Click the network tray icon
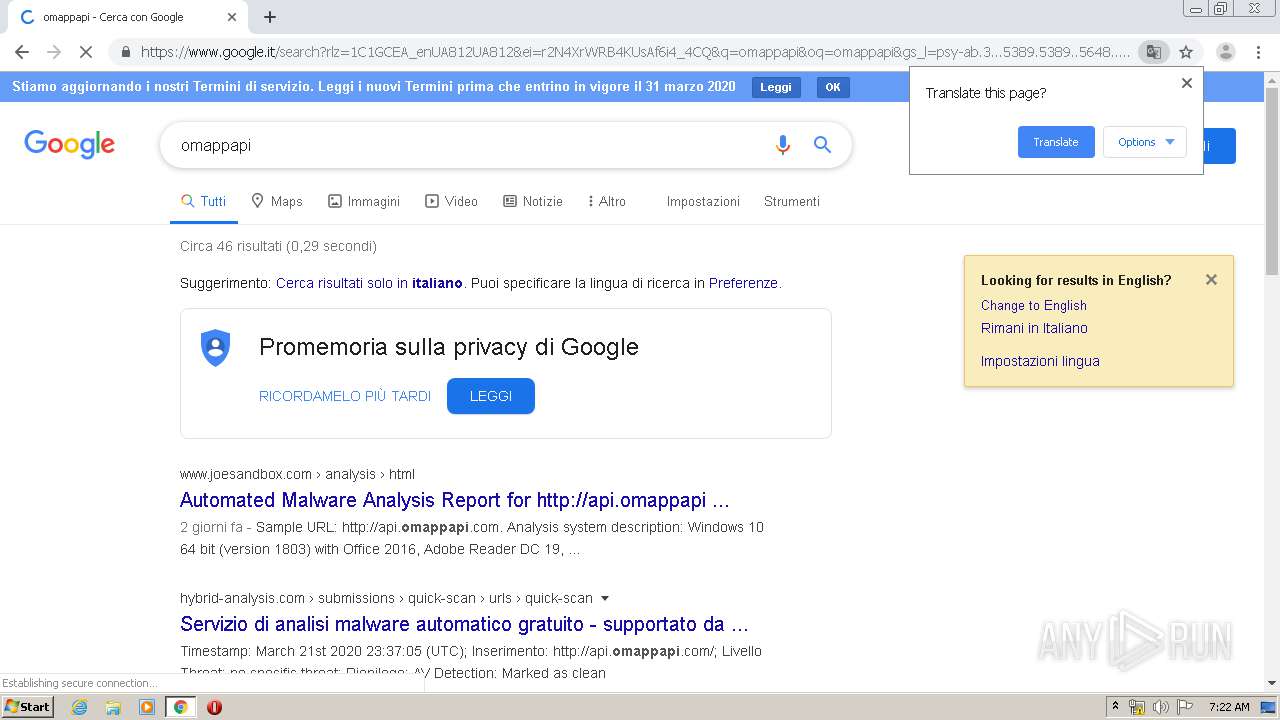Image resolution: width=1280 pixels, height=720 pixels. coord(1137,707)
